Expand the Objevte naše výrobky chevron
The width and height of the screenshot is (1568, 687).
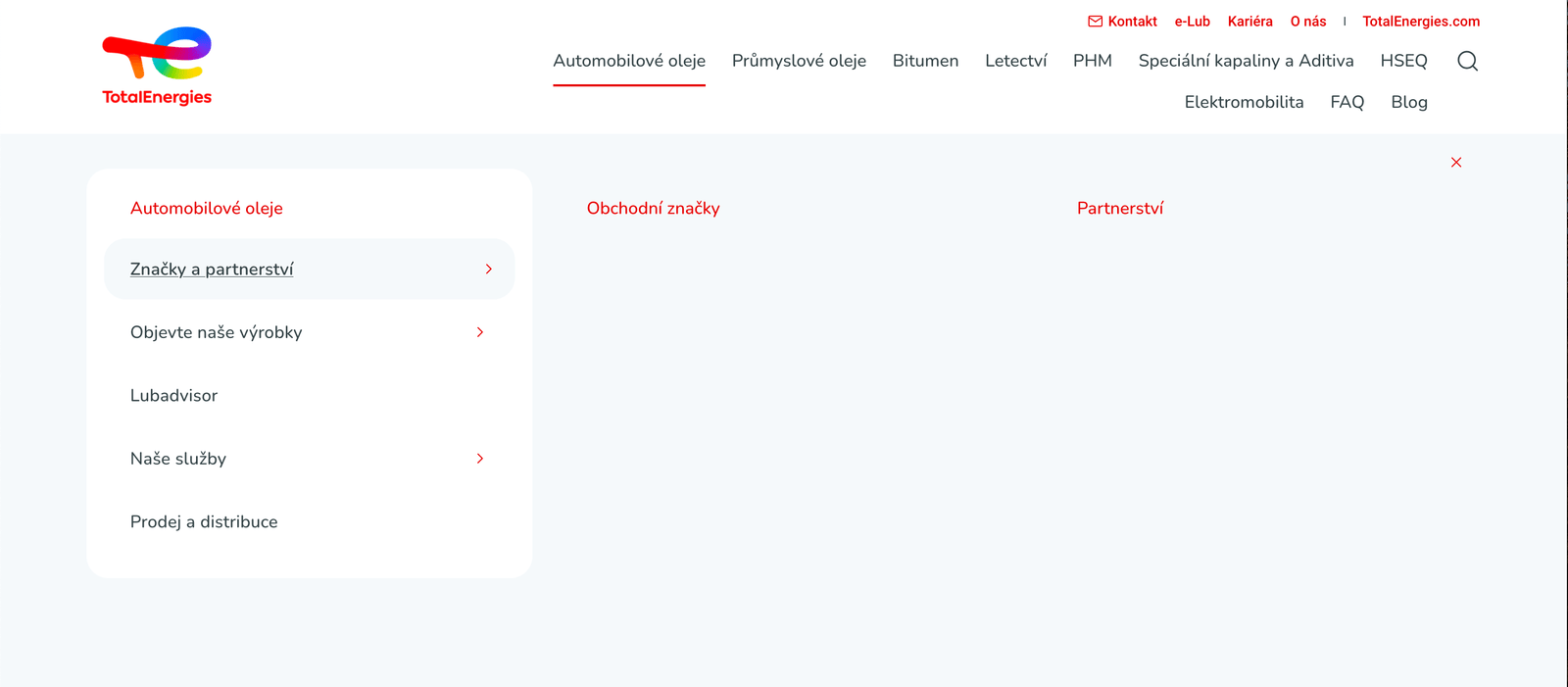479,332
